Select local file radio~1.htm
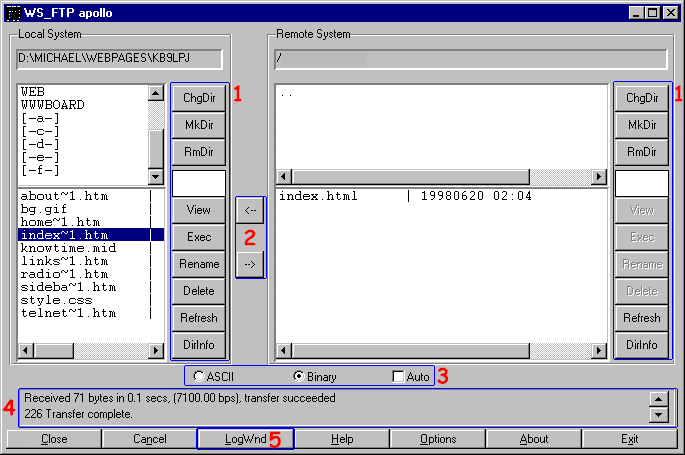The image size is (685, 455). click(x=91, y=274)
